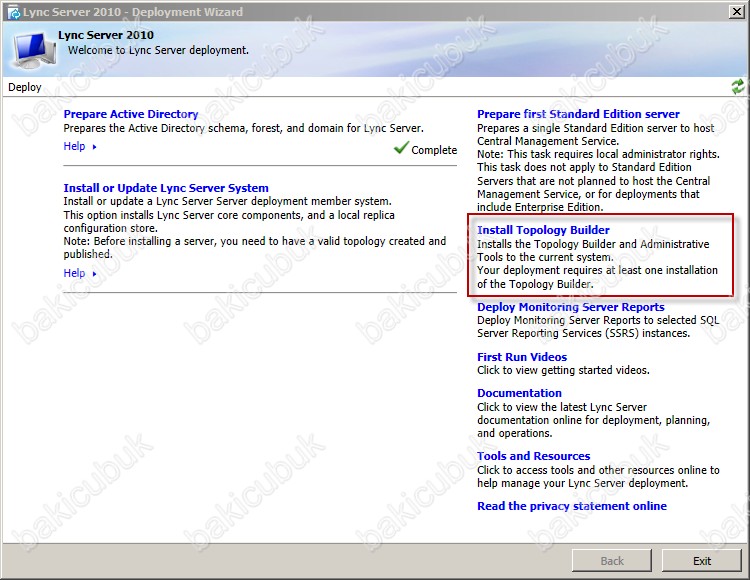This screenshot has width=750, height=580.
Task: Click the Lync Server computer icon in the header
Action: point(34,50)
